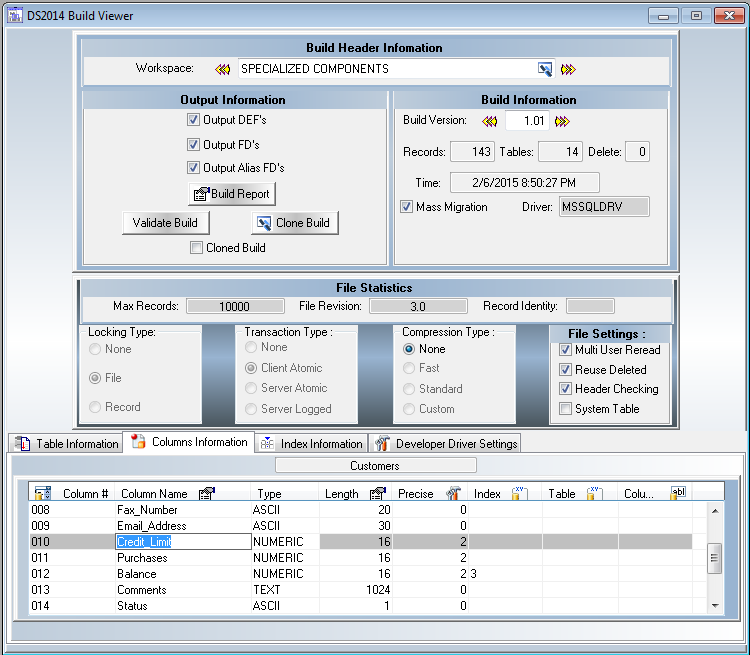750x655 pixels.
Task: Go to previous workspace with left arrows
Action: [222, 69]
